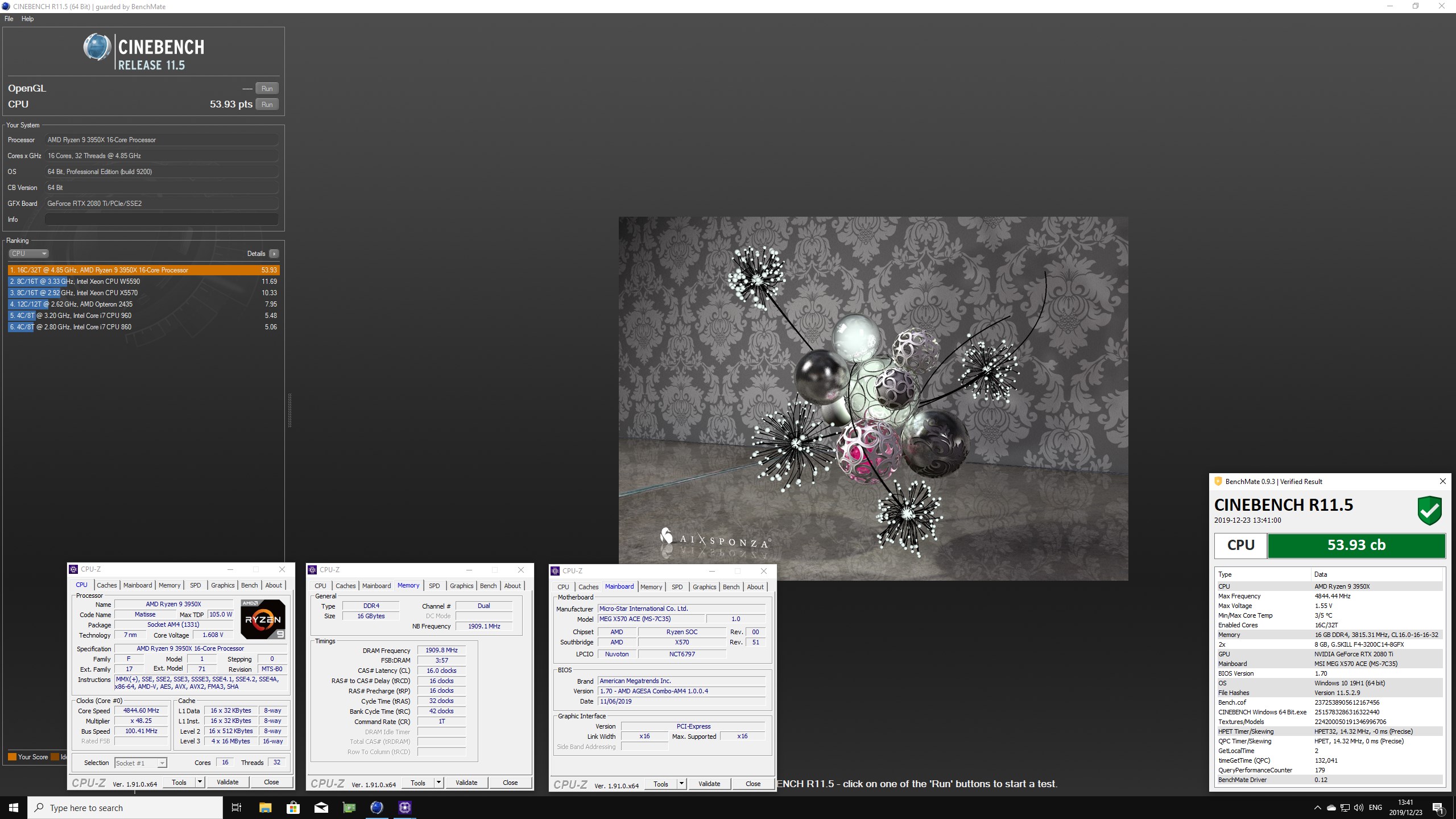Select highlighted ranking row Ryzen 9 3950X
This screenshot has height=819, width=1456.
click(x=143, y=270)
